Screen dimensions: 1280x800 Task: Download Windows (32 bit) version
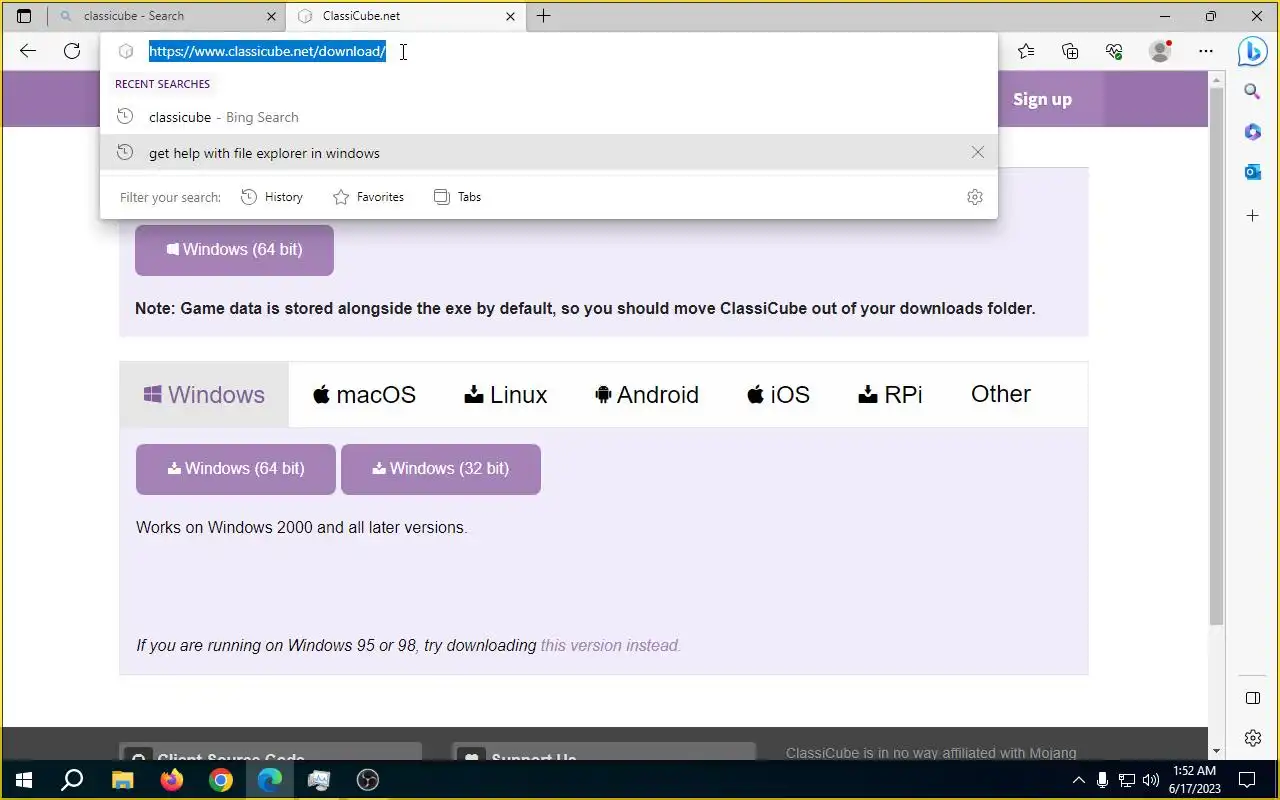pyautogui.click(x=441, y=469)
